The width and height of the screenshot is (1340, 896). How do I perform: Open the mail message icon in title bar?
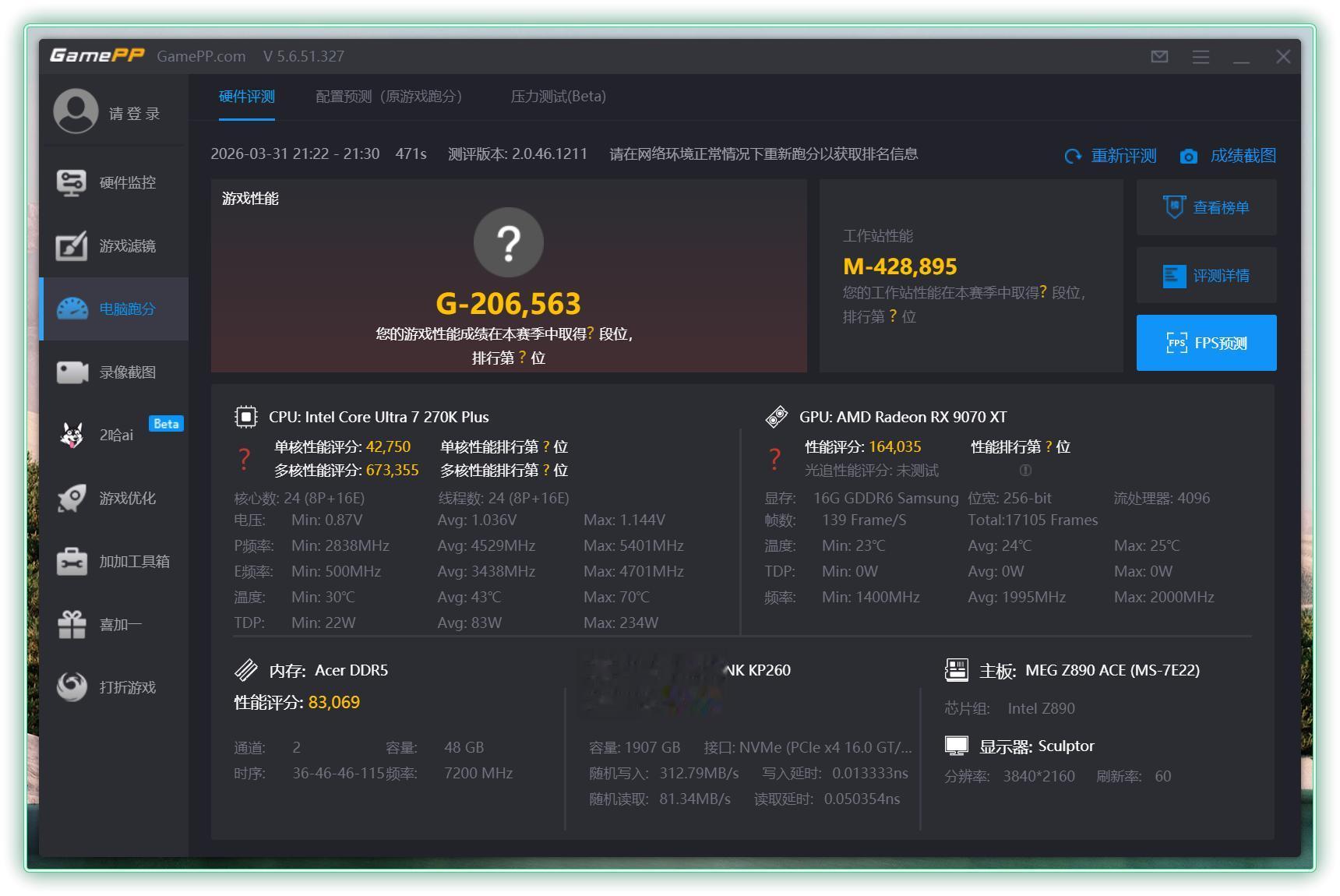(x=1159, y=56)
